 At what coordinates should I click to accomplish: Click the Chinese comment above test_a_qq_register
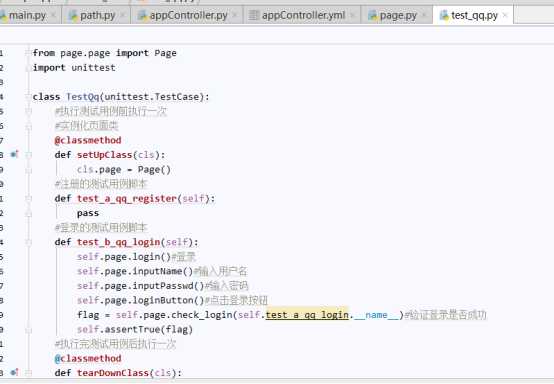(101, 184)
